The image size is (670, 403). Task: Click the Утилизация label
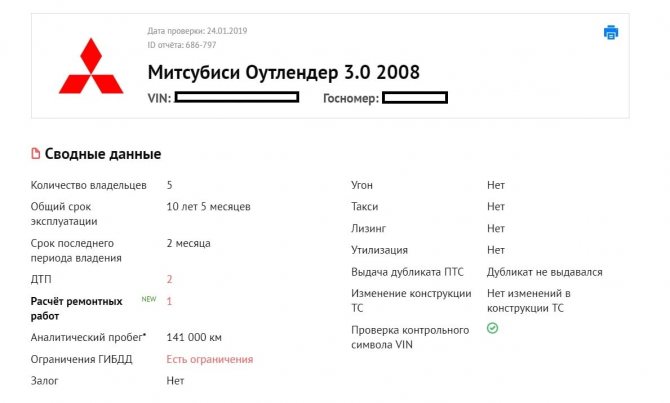coord(379,250)
